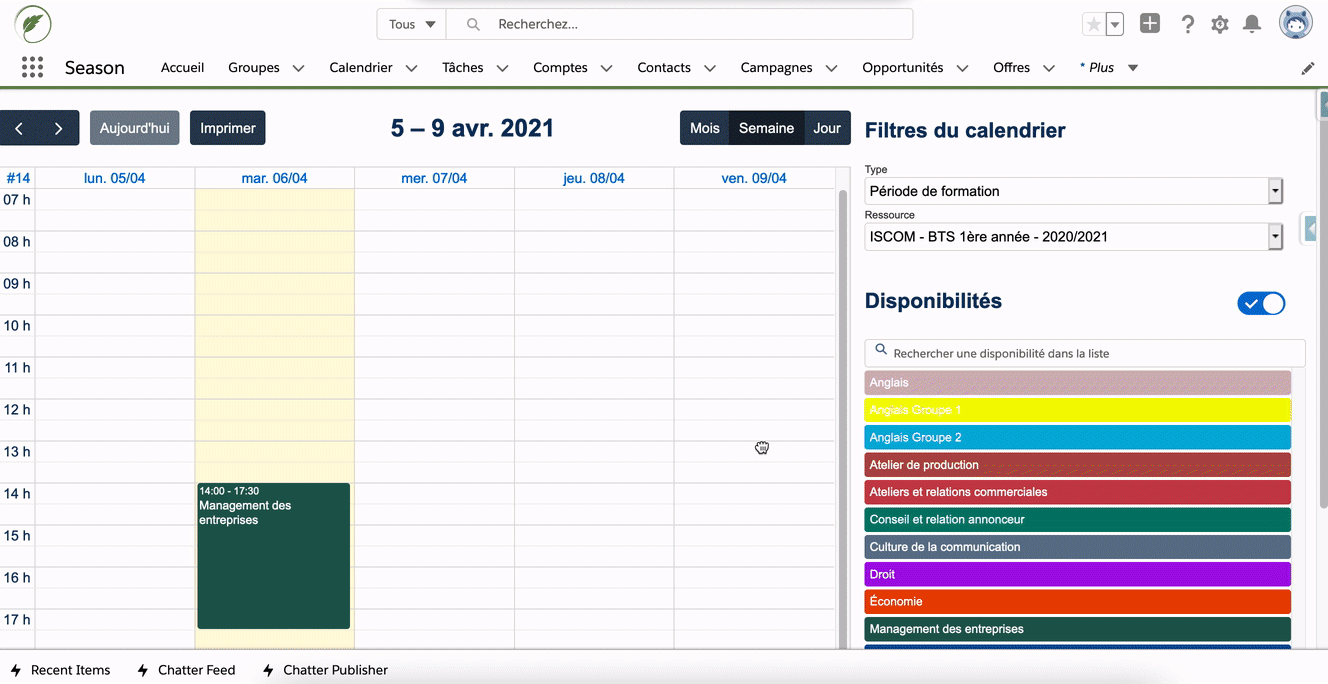Open the global actions plus icon
Screen dimensions: 1328x684
click(1149, 23)
